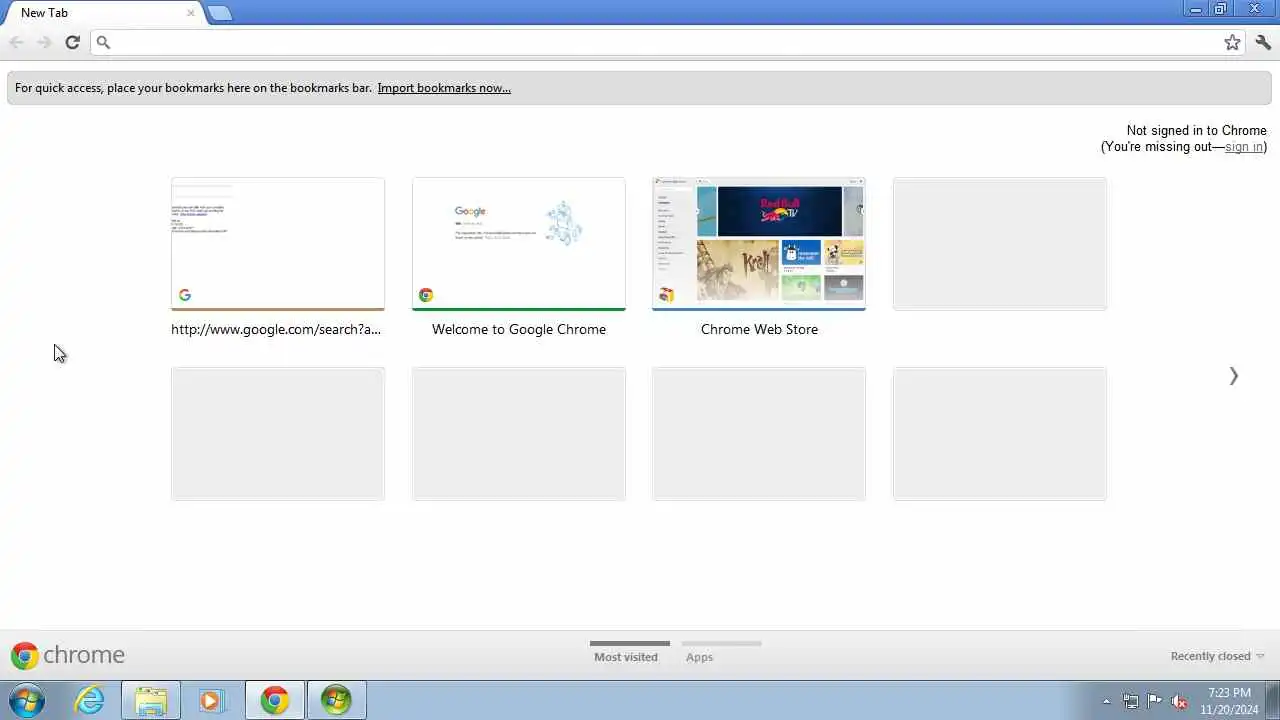Screen dimensions: 1280x720
Task: Go to next page with right chevron
Action: [x=1233, y=375]
